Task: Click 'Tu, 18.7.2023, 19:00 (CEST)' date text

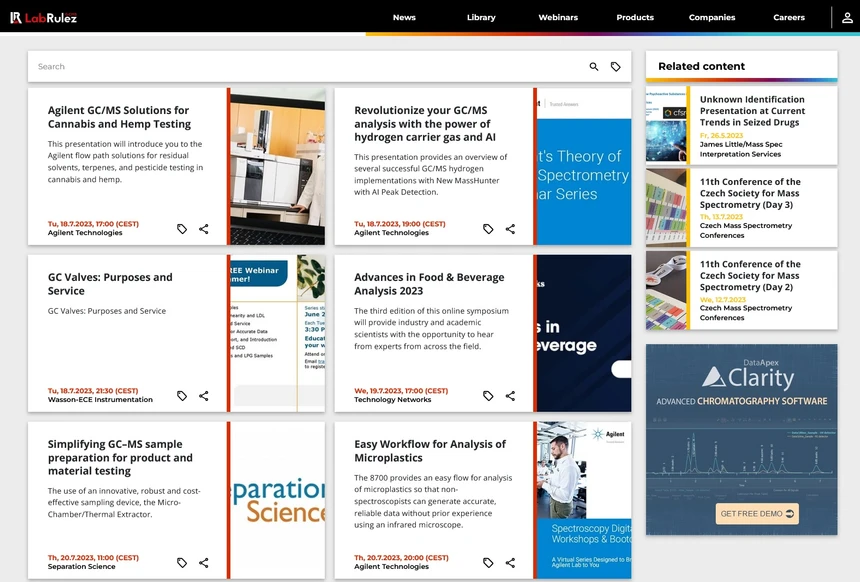Action: 400,224
